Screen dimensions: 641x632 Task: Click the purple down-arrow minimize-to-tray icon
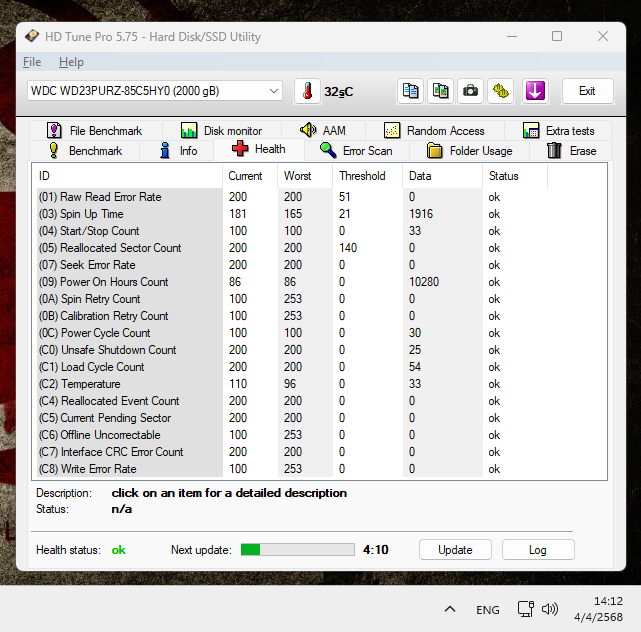point(535,91)
